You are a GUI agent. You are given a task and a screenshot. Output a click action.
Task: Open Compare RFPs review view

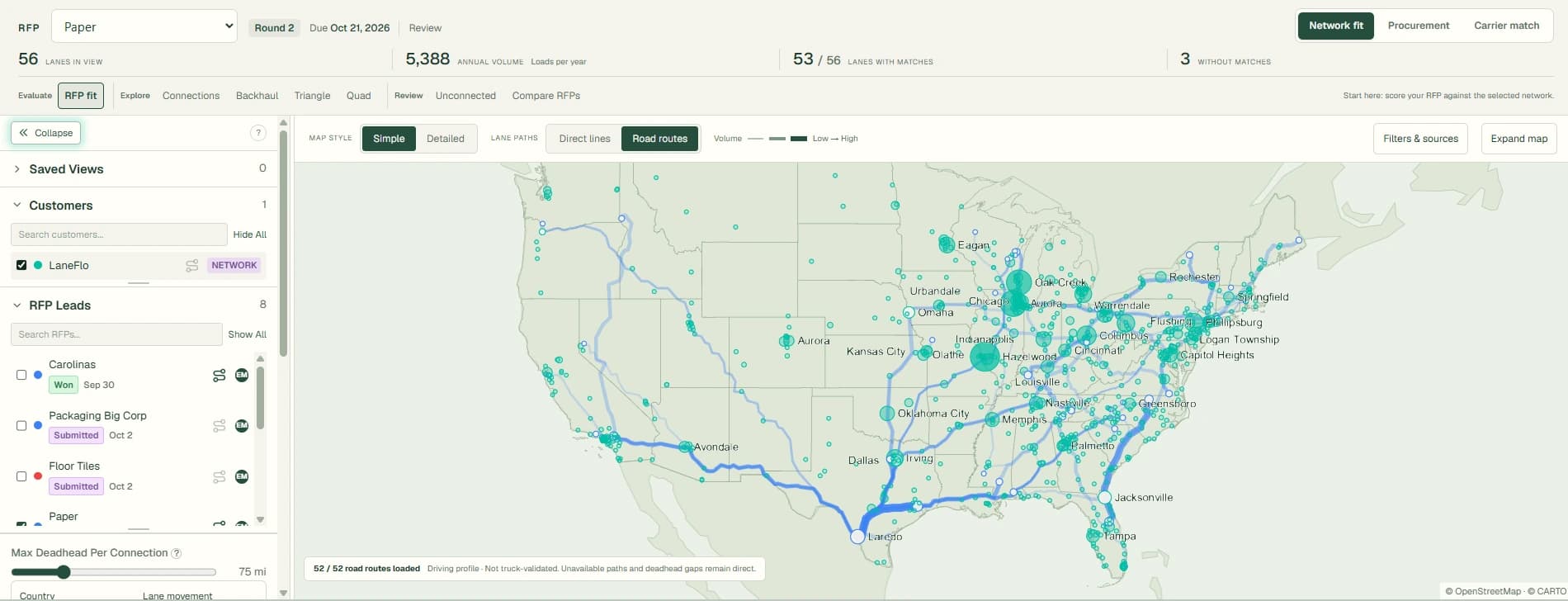pyautogui.click(x=546, y=96)
